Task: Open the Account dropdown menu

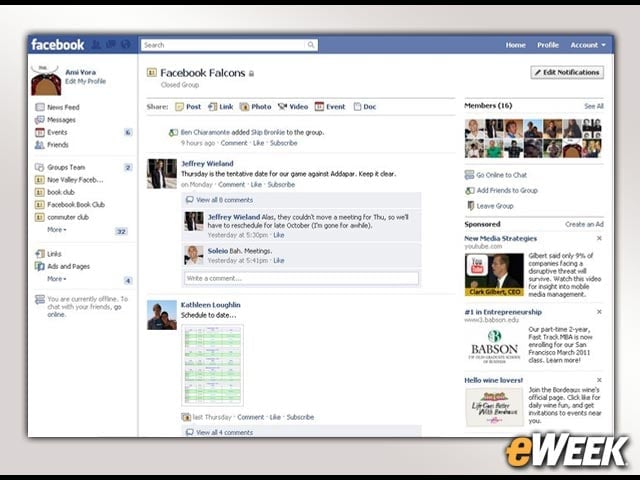Action: [588, 45]
